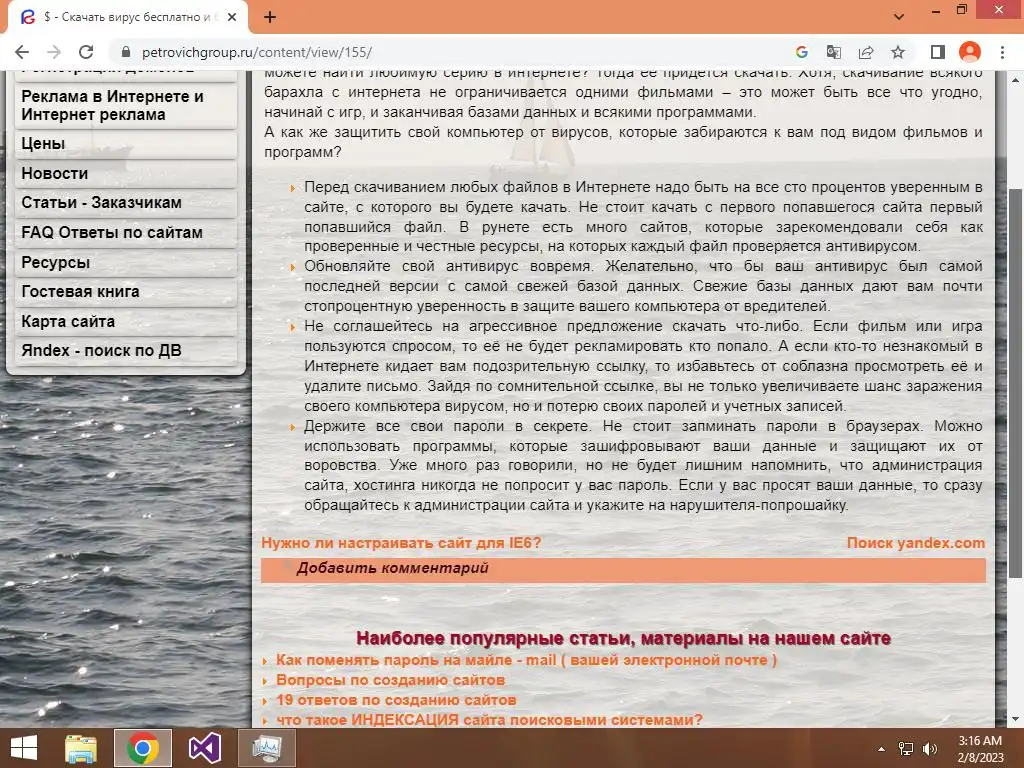Viewport: 1024px width, 768px height.
Task: Go back to the previous page
Action: pos(22,52)
